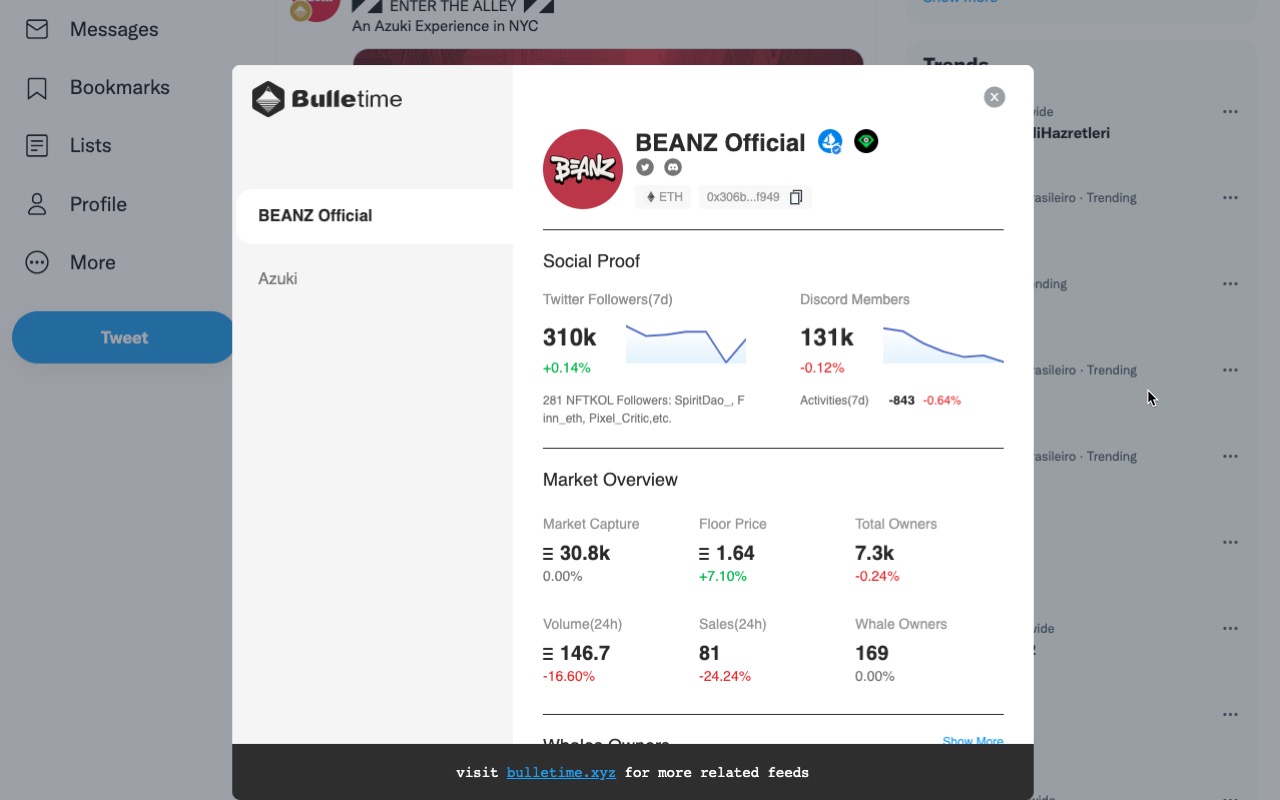This screenshot has width=1280, height=800.
Task: Close the Bulletime popup
Action: coord(994,97)
